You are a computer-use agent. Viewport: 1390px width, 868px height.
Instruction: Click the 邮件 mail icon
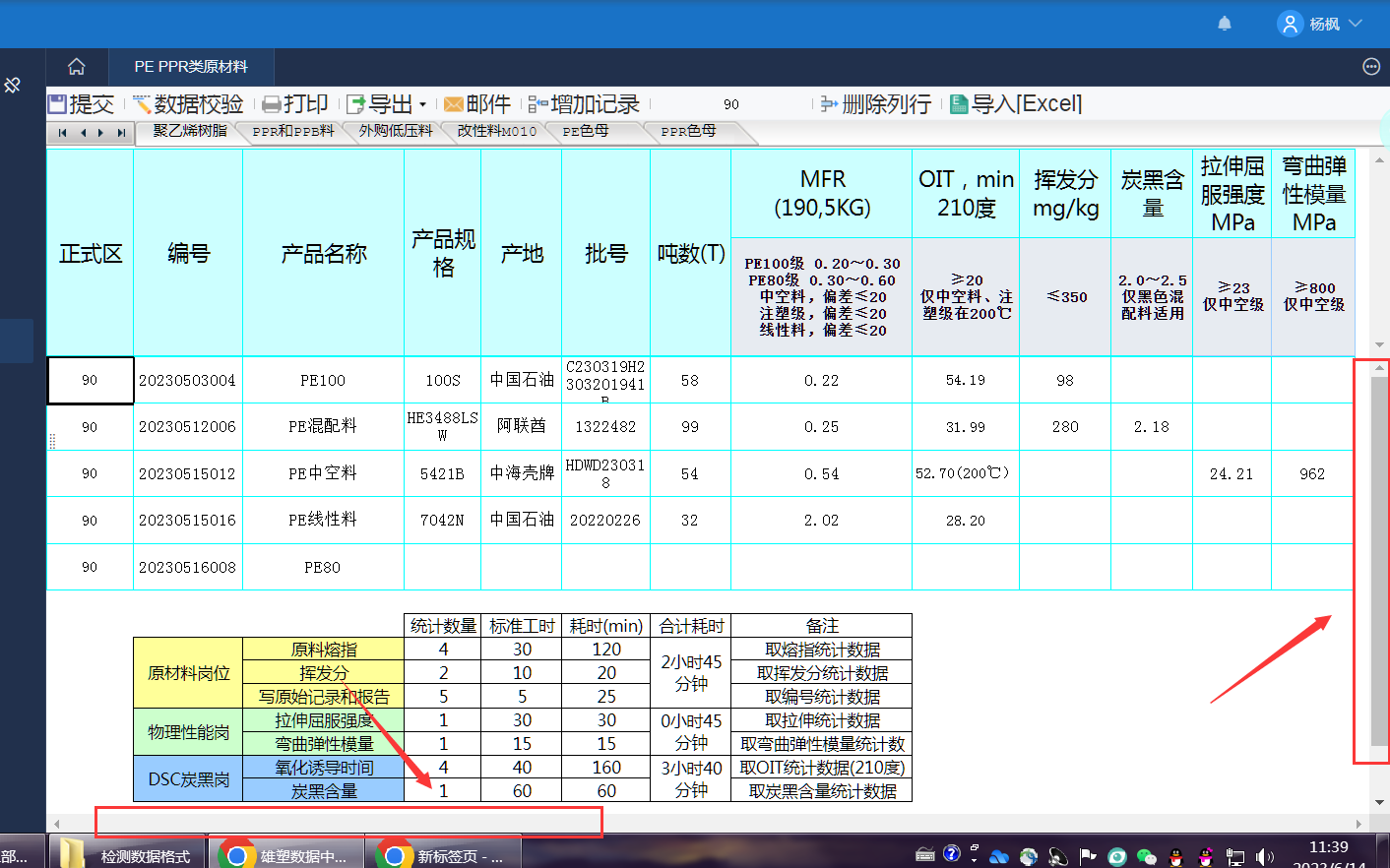[453, 104]
